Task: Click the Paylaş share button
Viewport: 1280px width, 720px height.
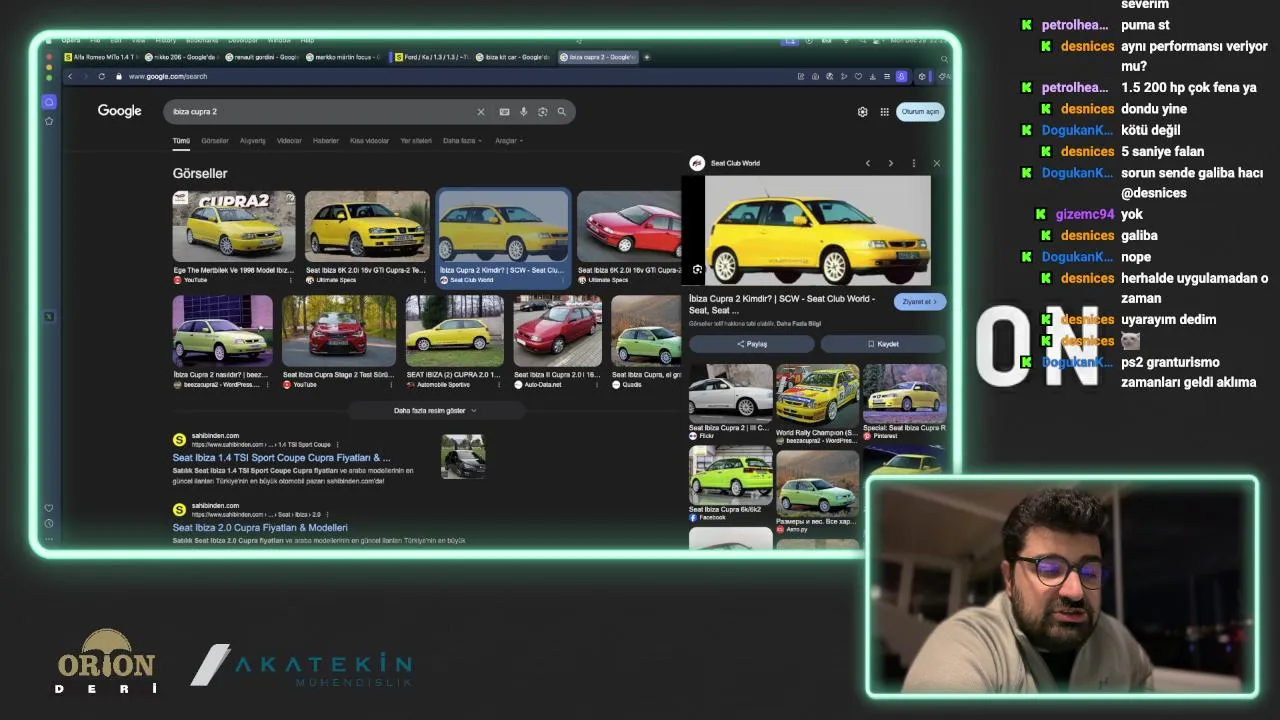Action: click(x=752, y=344)
